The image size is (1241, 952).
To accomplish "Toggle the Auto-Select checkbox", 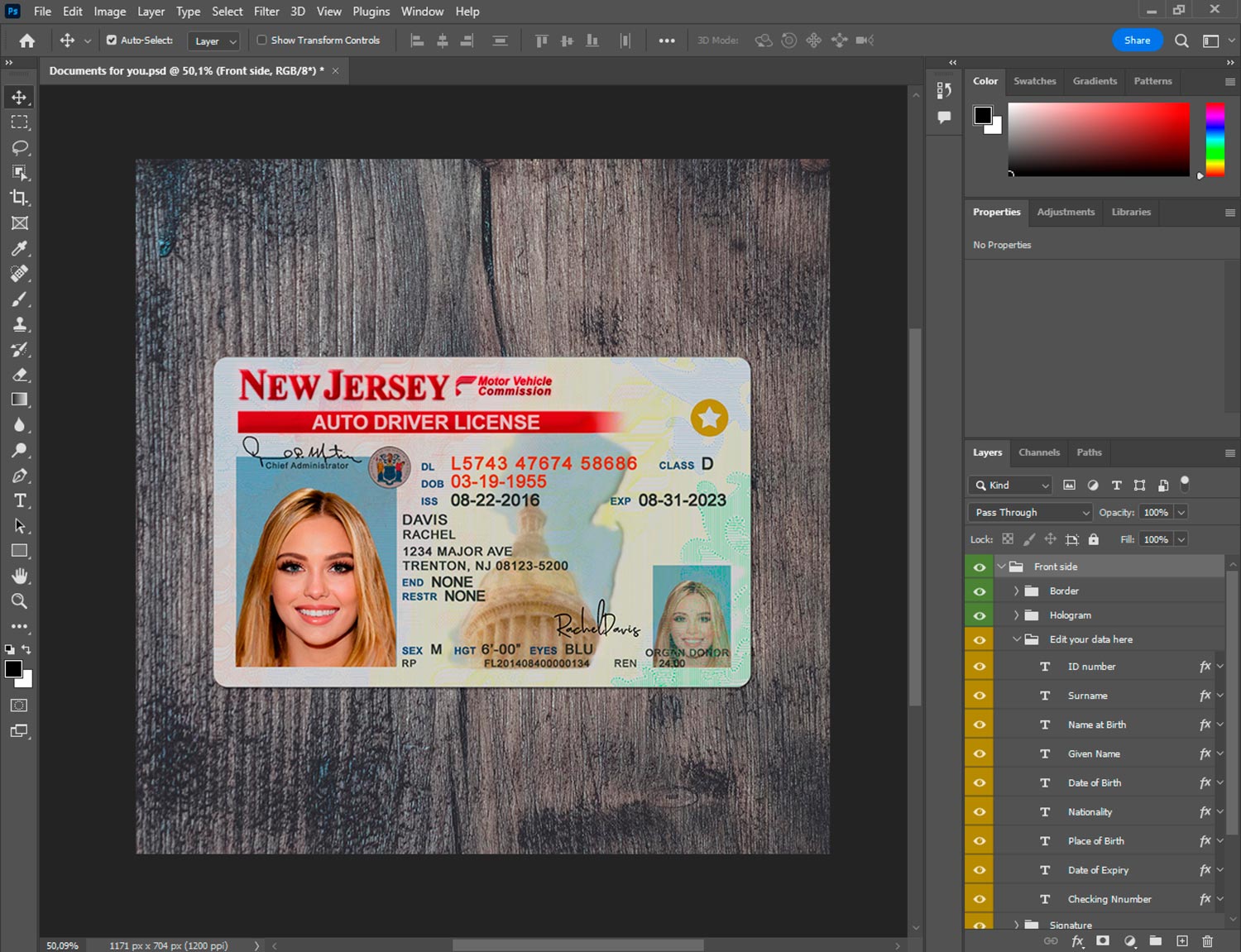I will point(112,40).
